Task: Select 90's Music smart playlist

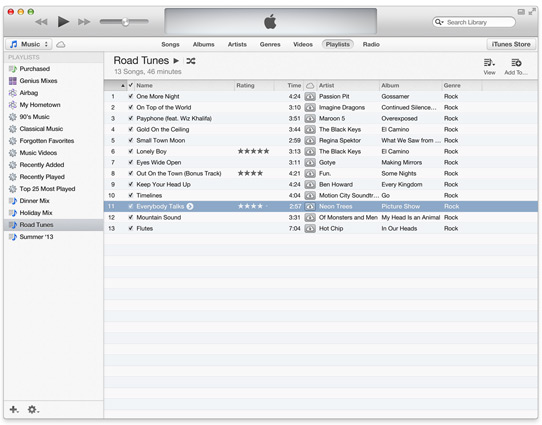Action: (x=54, y=117)
